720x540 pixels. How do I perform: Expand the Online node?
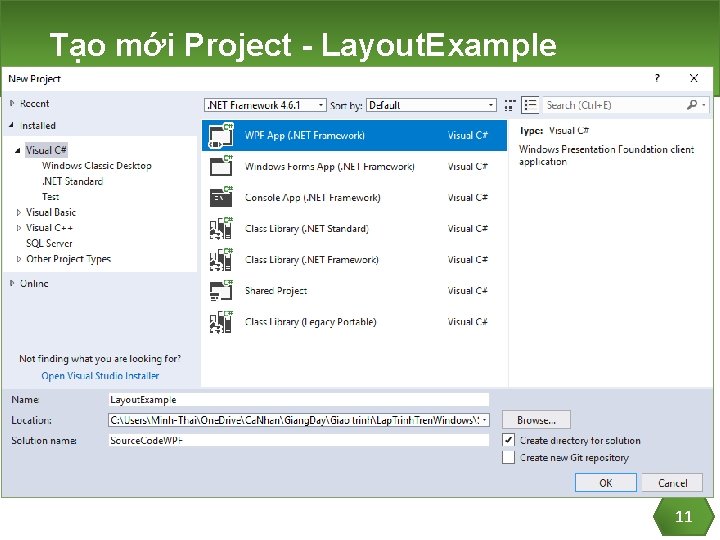tap(12, 283)
